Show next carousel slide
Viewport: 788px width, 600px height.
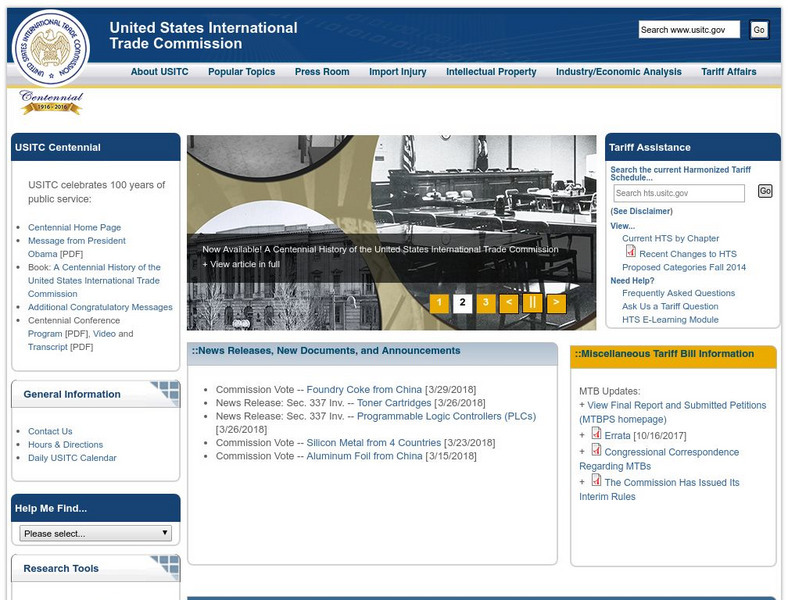click(556, 303)
